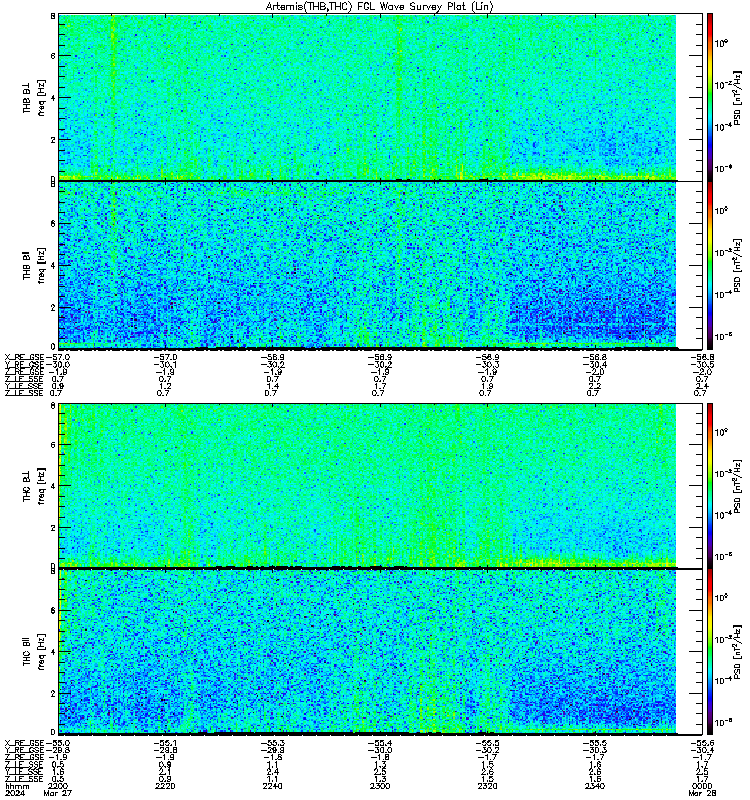Click the "6" frequency tick of THB B⊥ panel
This screenshot has width=750, height=800.
[53, 56]
